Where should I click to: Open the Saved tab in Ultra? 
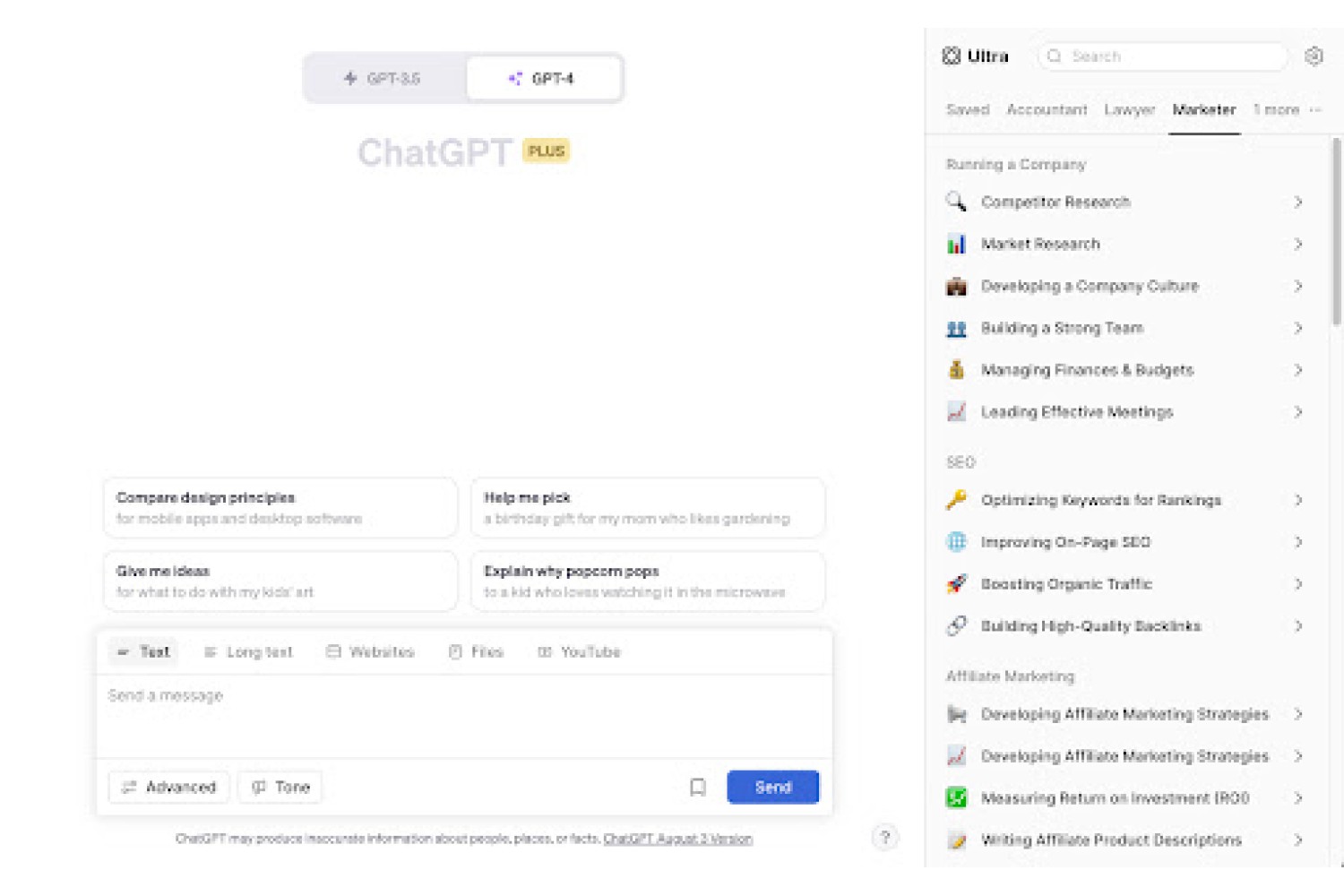[968, 110]
